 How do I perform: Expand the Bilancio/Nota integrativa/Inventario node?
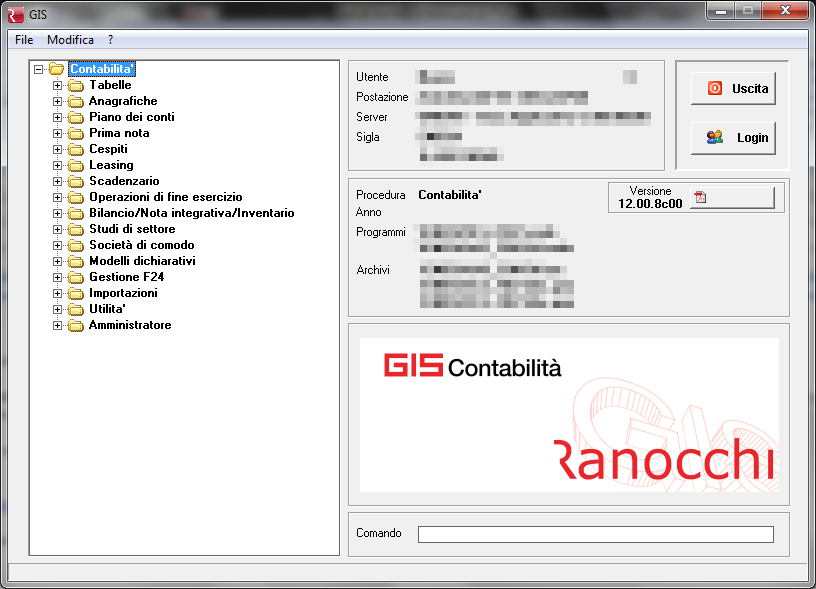57,213
